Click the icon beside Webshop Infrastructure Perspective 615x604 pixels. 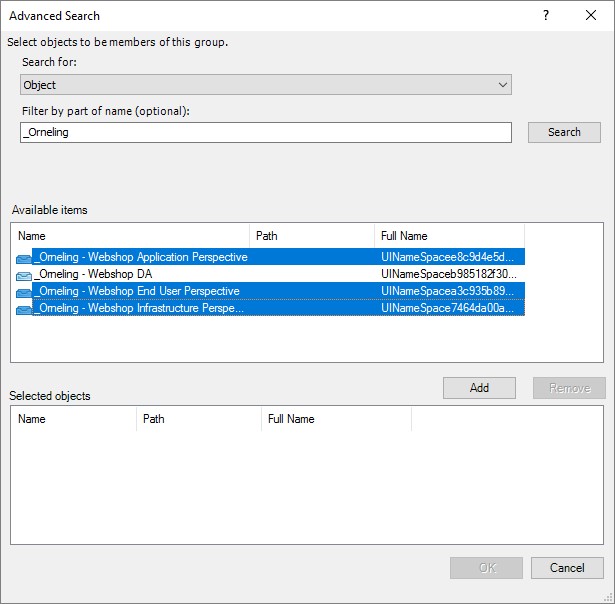pyautogui.click(x=24, y=309)
